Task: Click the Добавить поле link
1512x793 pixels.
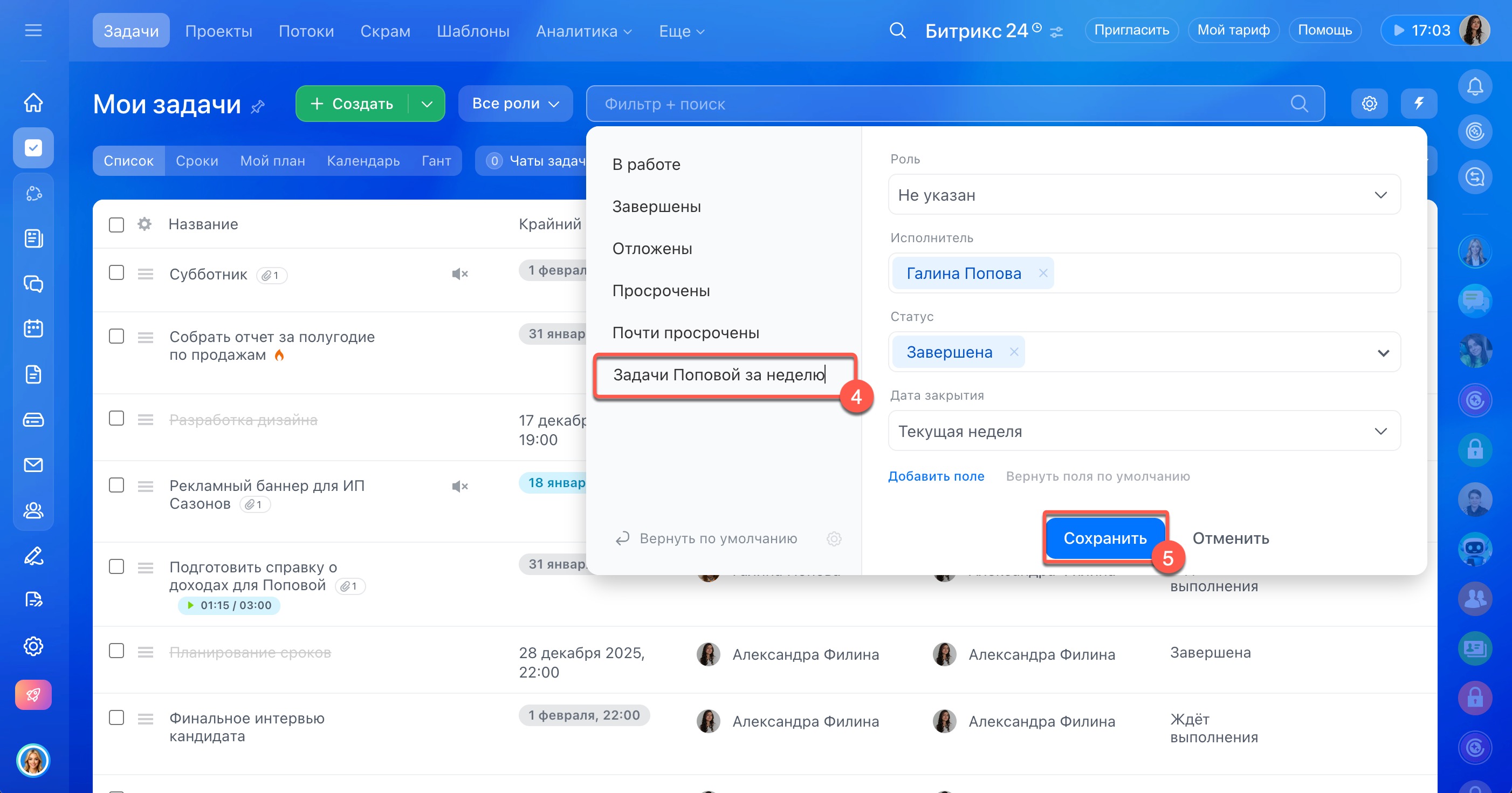Action: click(x=936, y=476)
